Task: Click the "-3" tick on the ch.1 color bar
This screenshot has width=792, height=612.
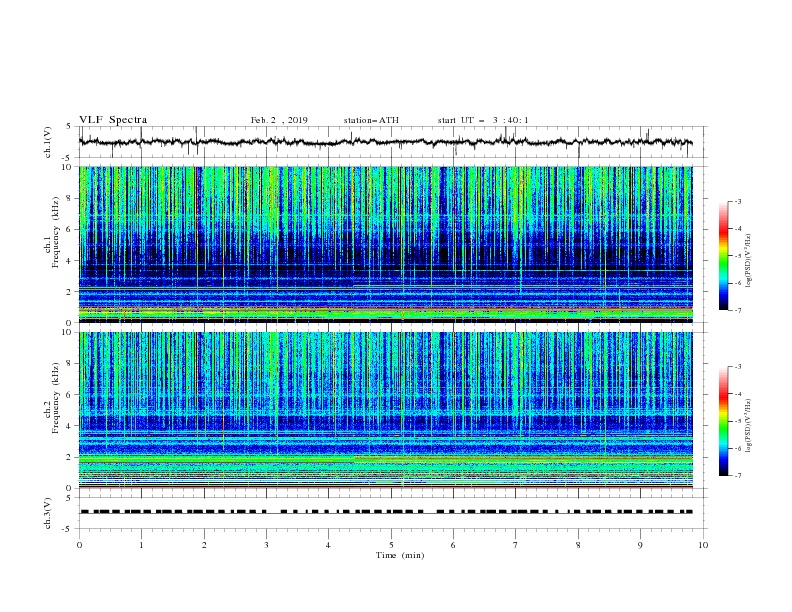Action: point(737,201)
